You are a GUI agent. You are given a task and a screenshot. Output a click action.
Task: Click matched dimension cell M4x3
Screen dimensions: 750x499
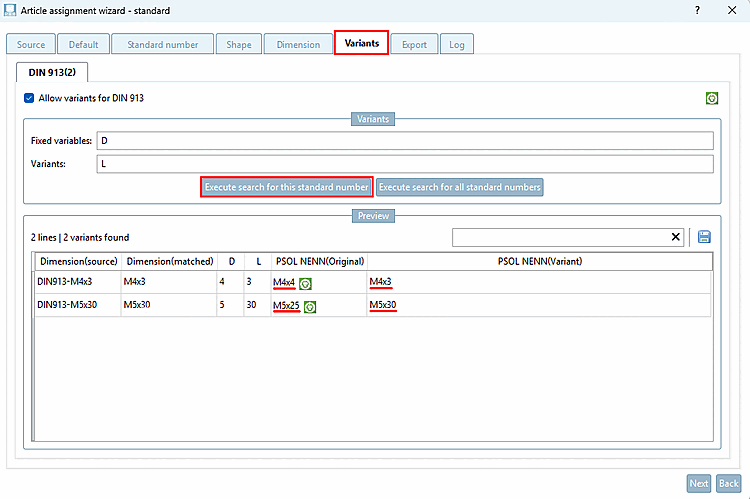click(x=169, y=282)
